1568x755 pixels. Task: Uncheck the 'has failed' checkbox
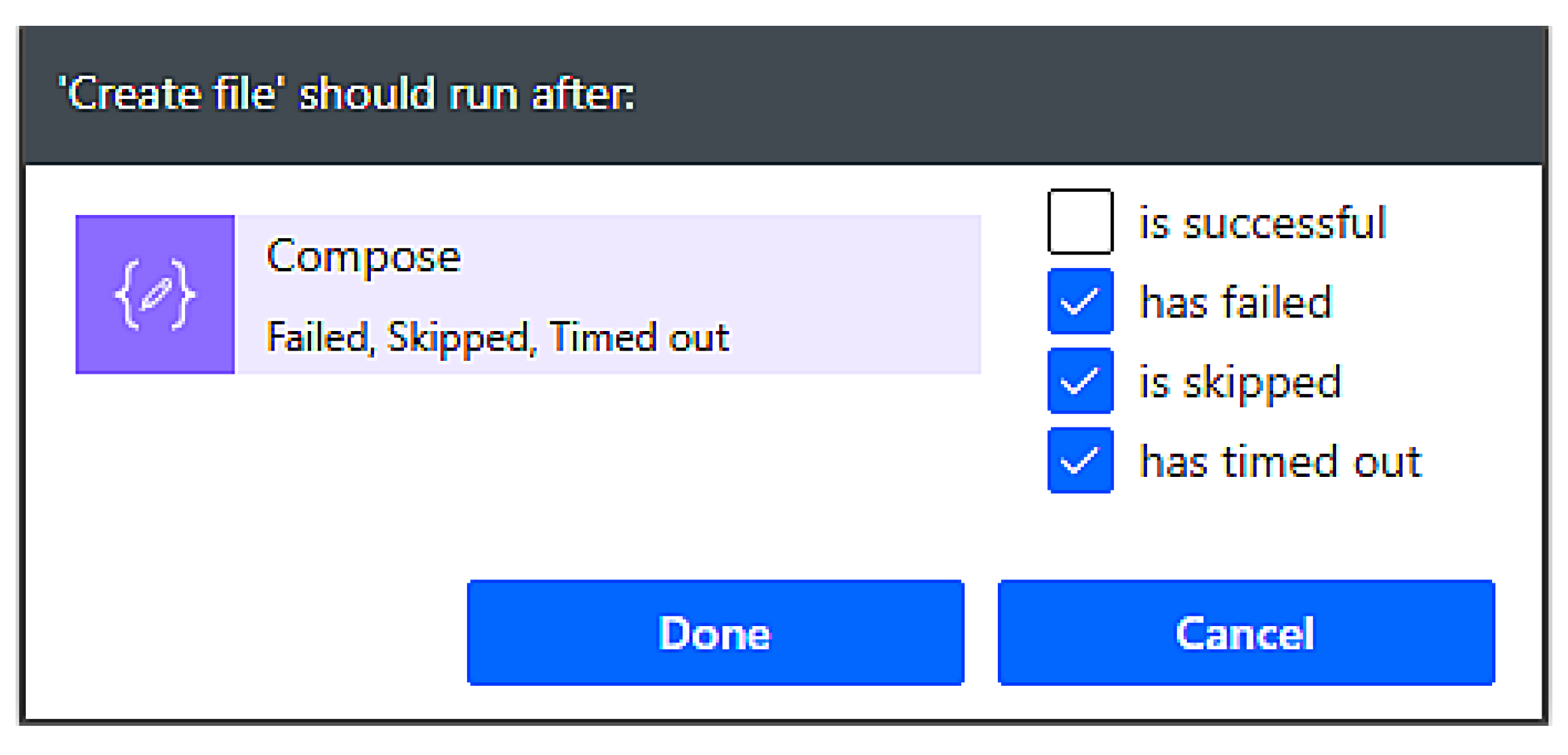1080,301
